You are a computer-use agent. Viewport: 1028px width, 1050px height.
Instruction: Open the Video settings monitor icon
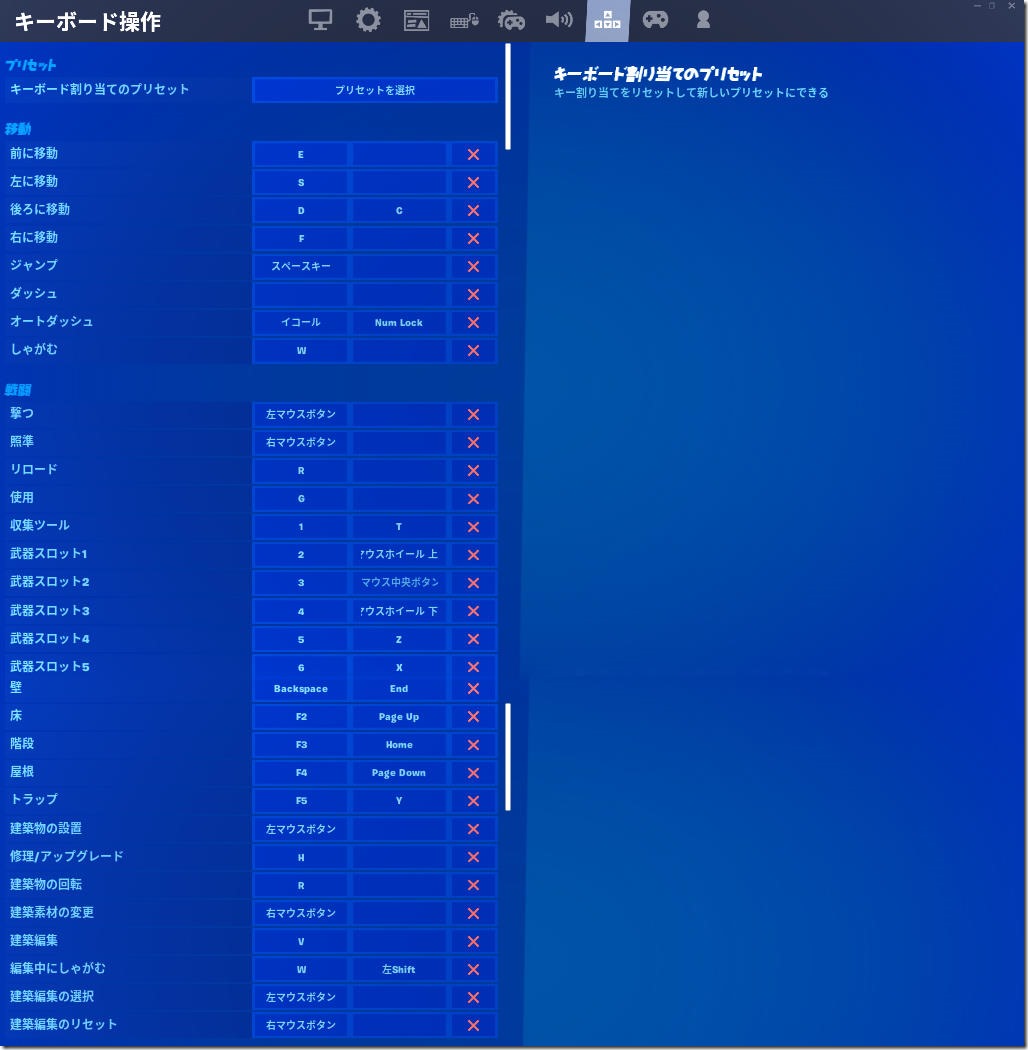320,20
